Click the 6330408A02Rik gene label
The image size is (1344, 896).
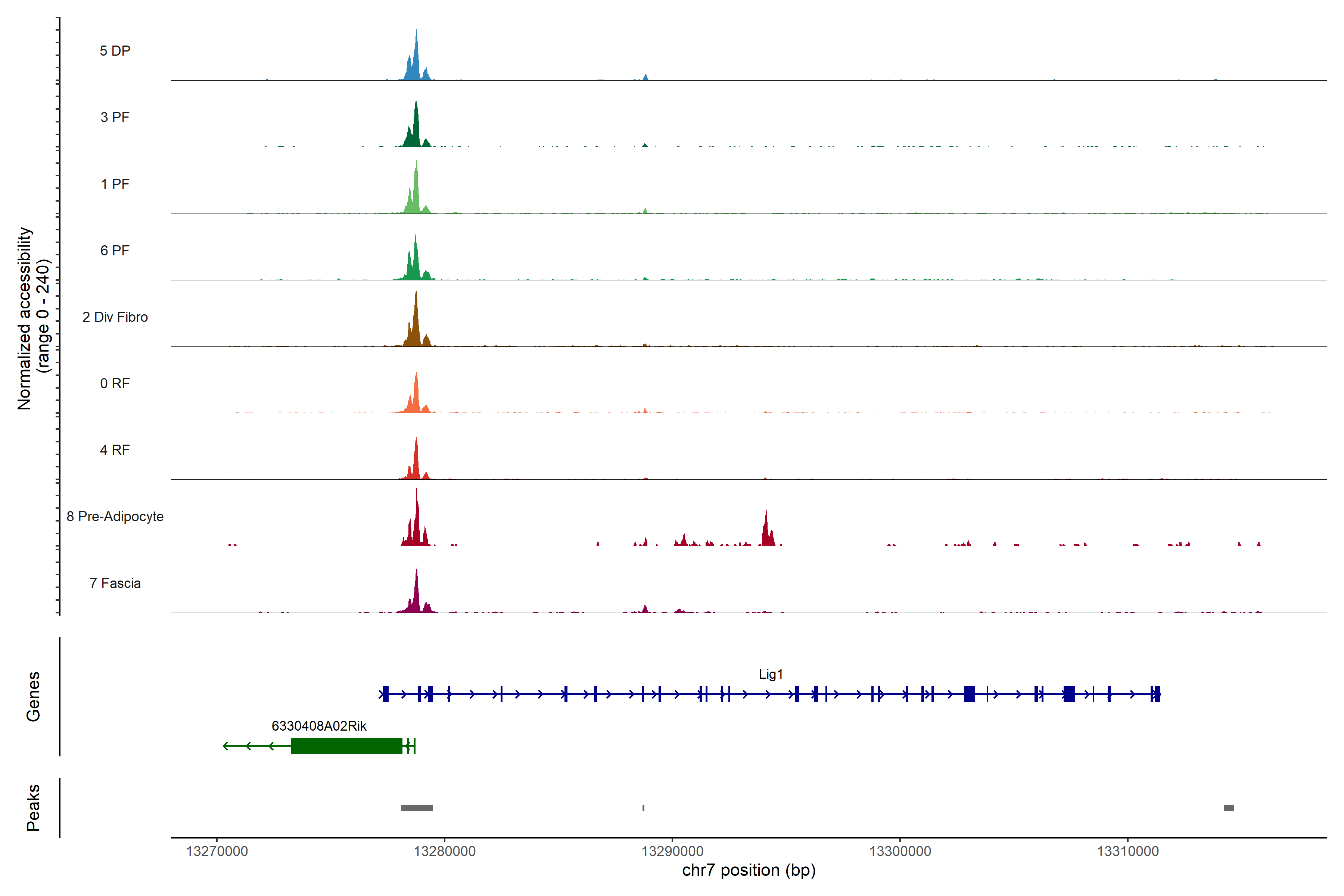pos(319,726)
